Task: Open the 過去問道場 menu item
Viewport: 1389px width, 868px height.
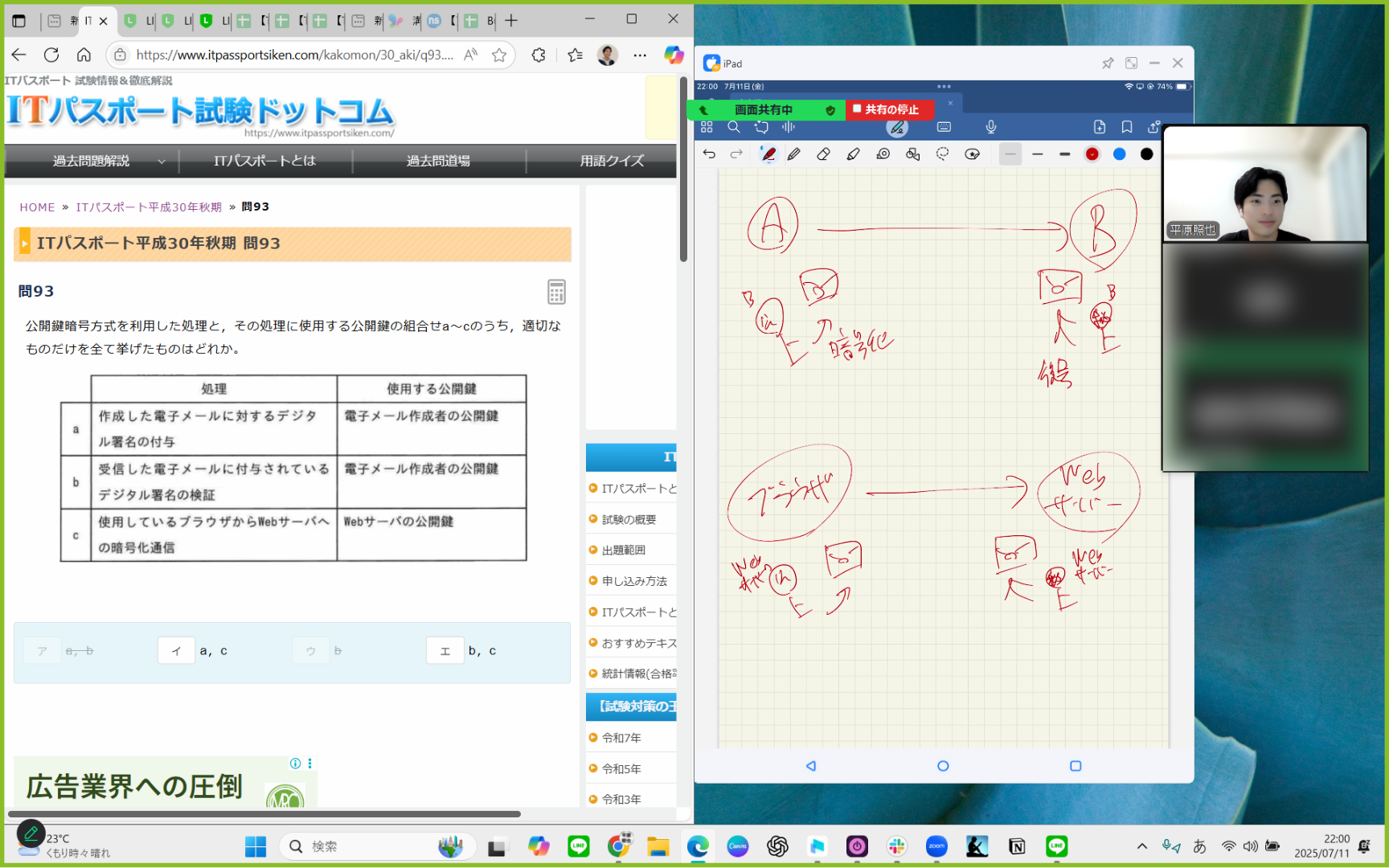Action: [439, 161]
